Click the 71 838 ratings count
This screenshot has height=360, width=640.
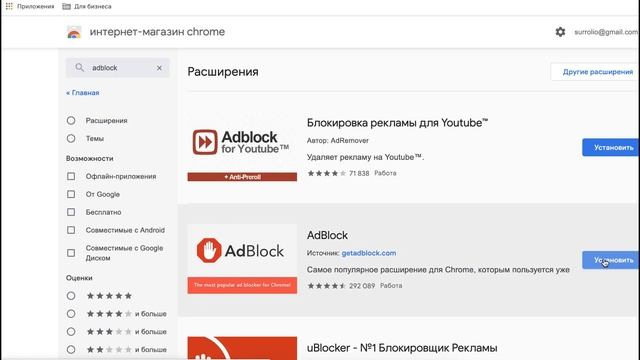click(x=359, y=173)
